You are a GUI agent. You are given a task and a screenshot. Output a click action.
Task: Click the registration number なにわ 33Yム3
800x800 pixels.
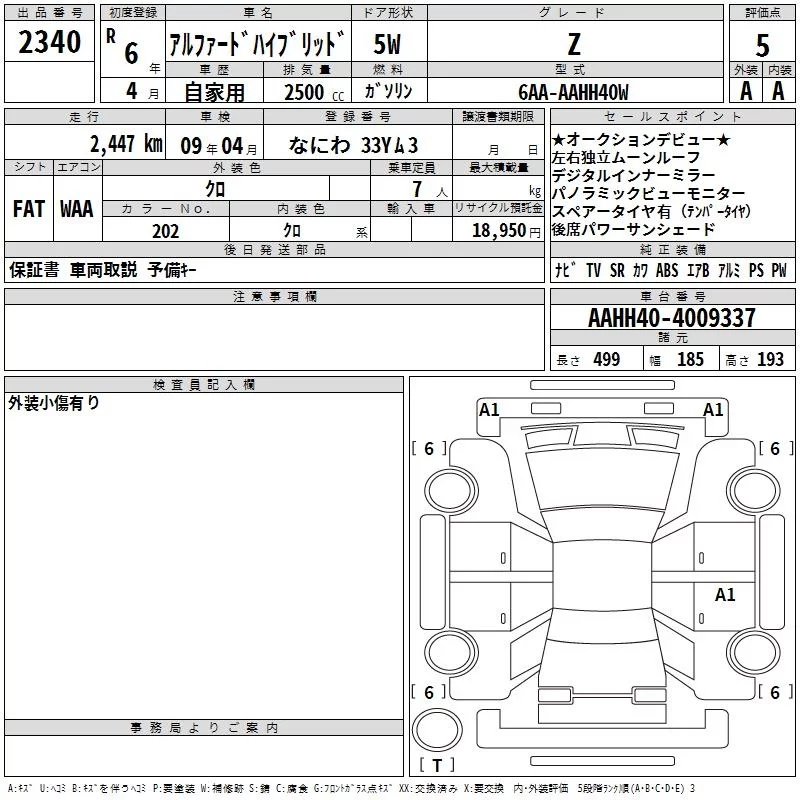(353, 144)
